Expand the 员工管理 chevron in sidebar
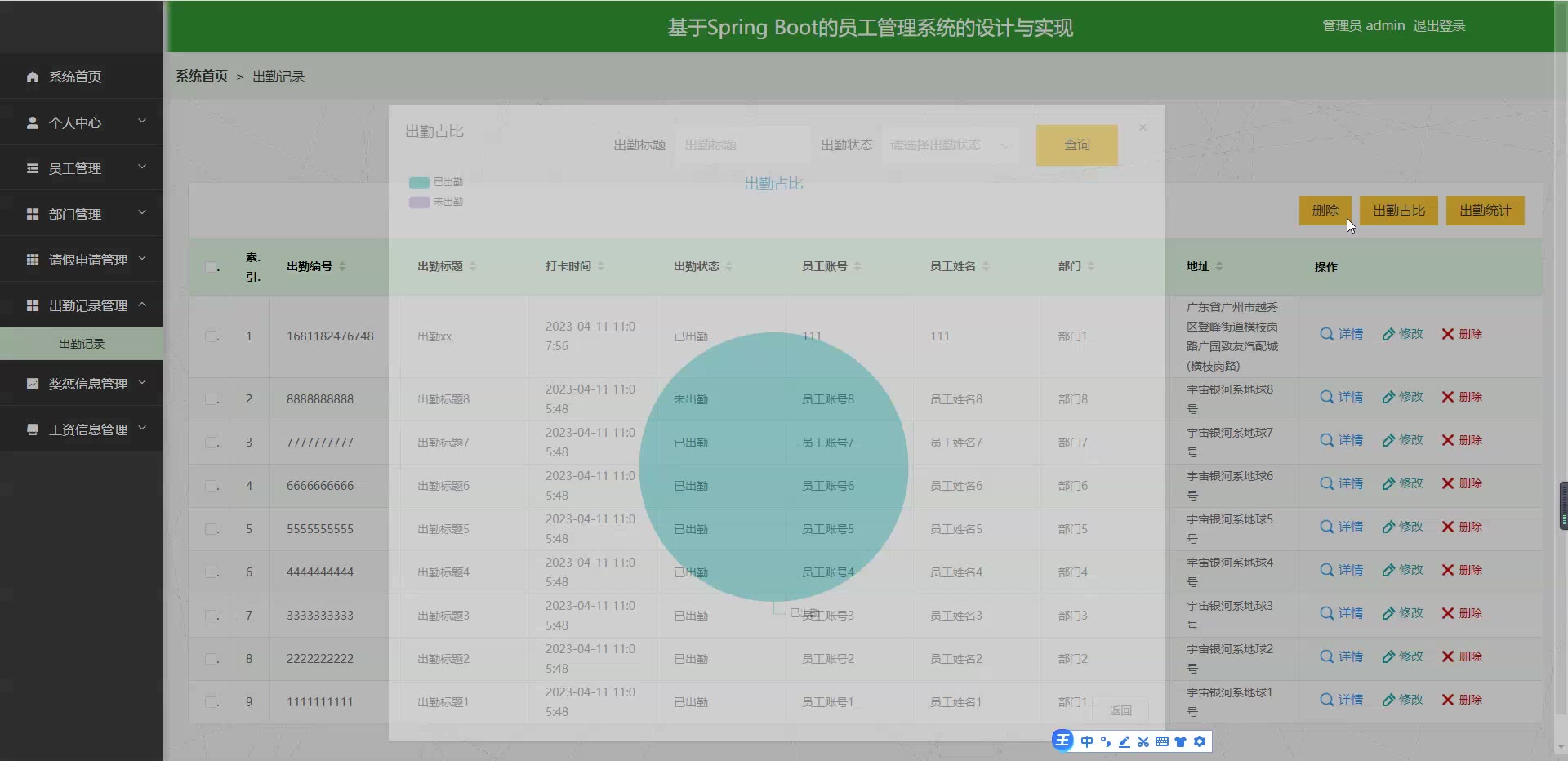This screenshot has width=1568, height=761. (x=142, y=167)
